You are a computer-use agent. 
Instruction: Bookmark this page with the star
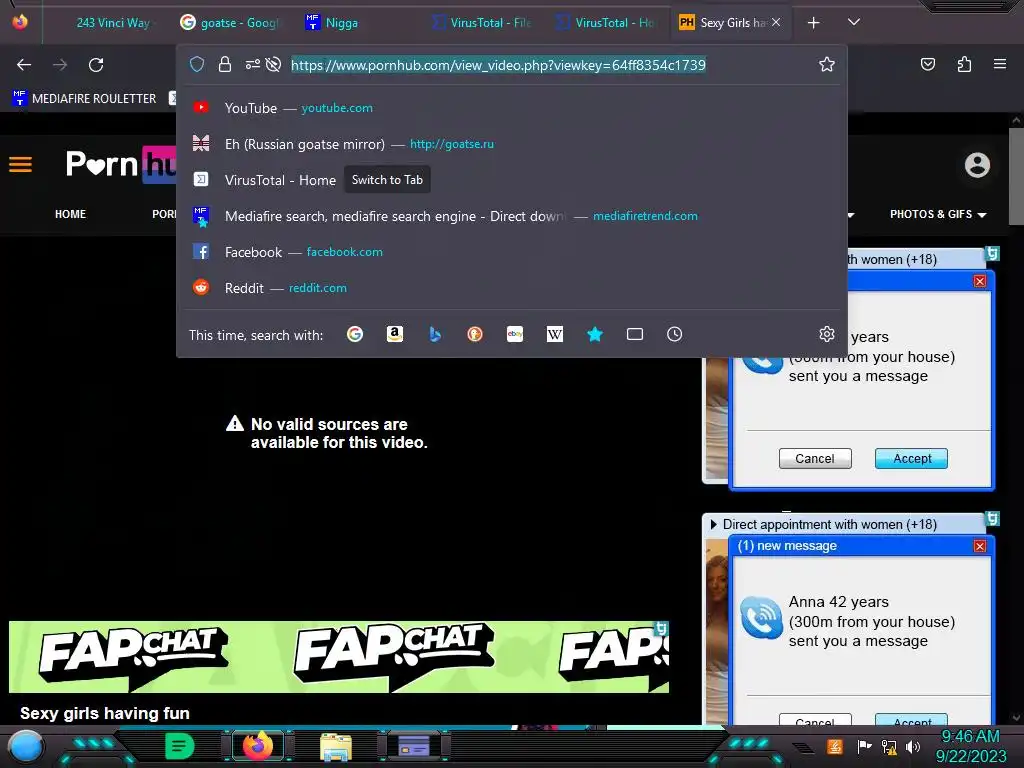tap(827, 64)
